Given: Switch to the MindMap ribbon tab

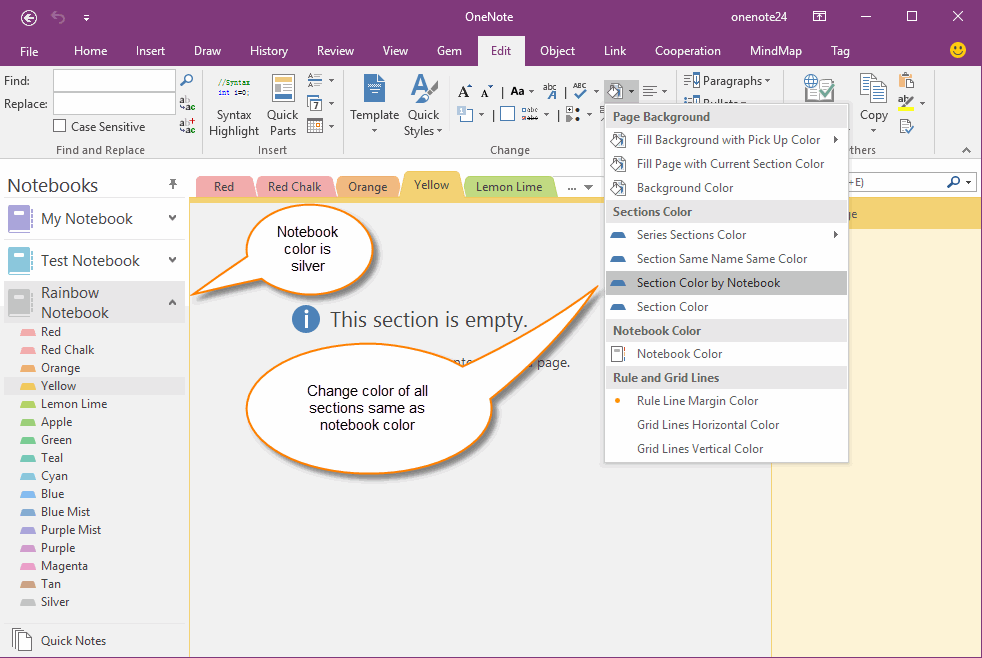Looking at the screenshot, I should 775,51.
